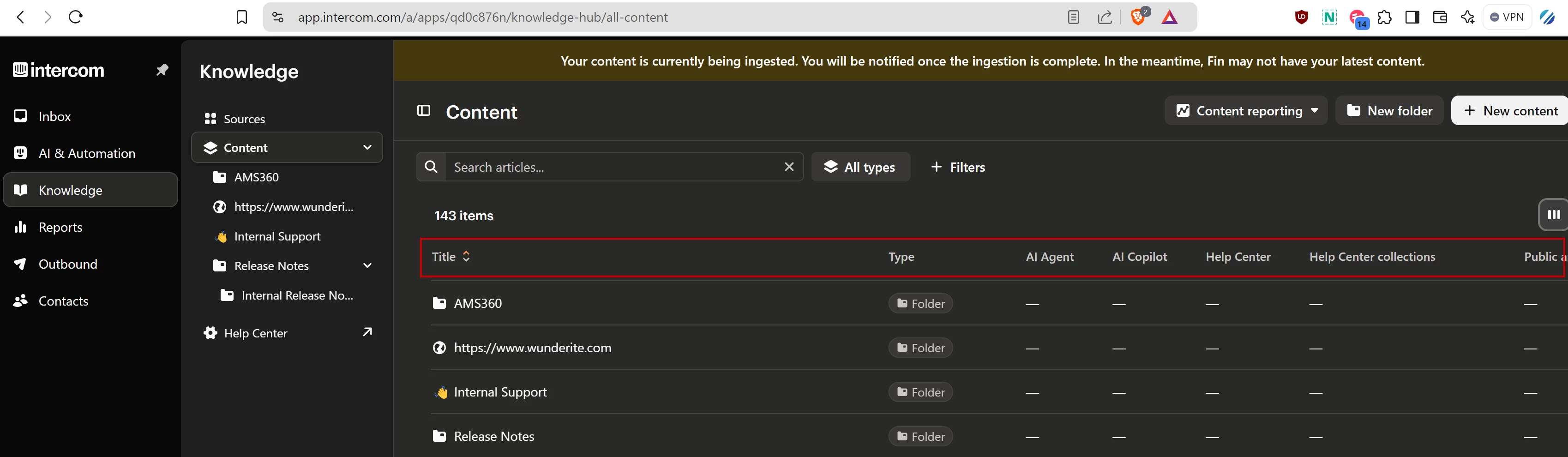Add Filters to the content list
The image size is (1568, 457).
point(958,167)
